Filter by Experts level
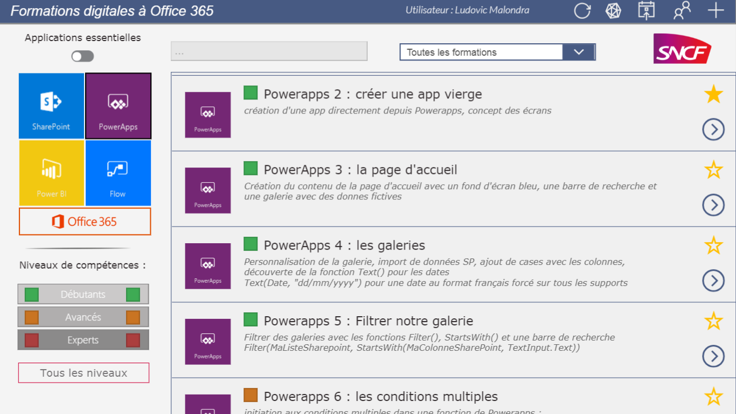736x414 pixels. (x=83, y=340)
